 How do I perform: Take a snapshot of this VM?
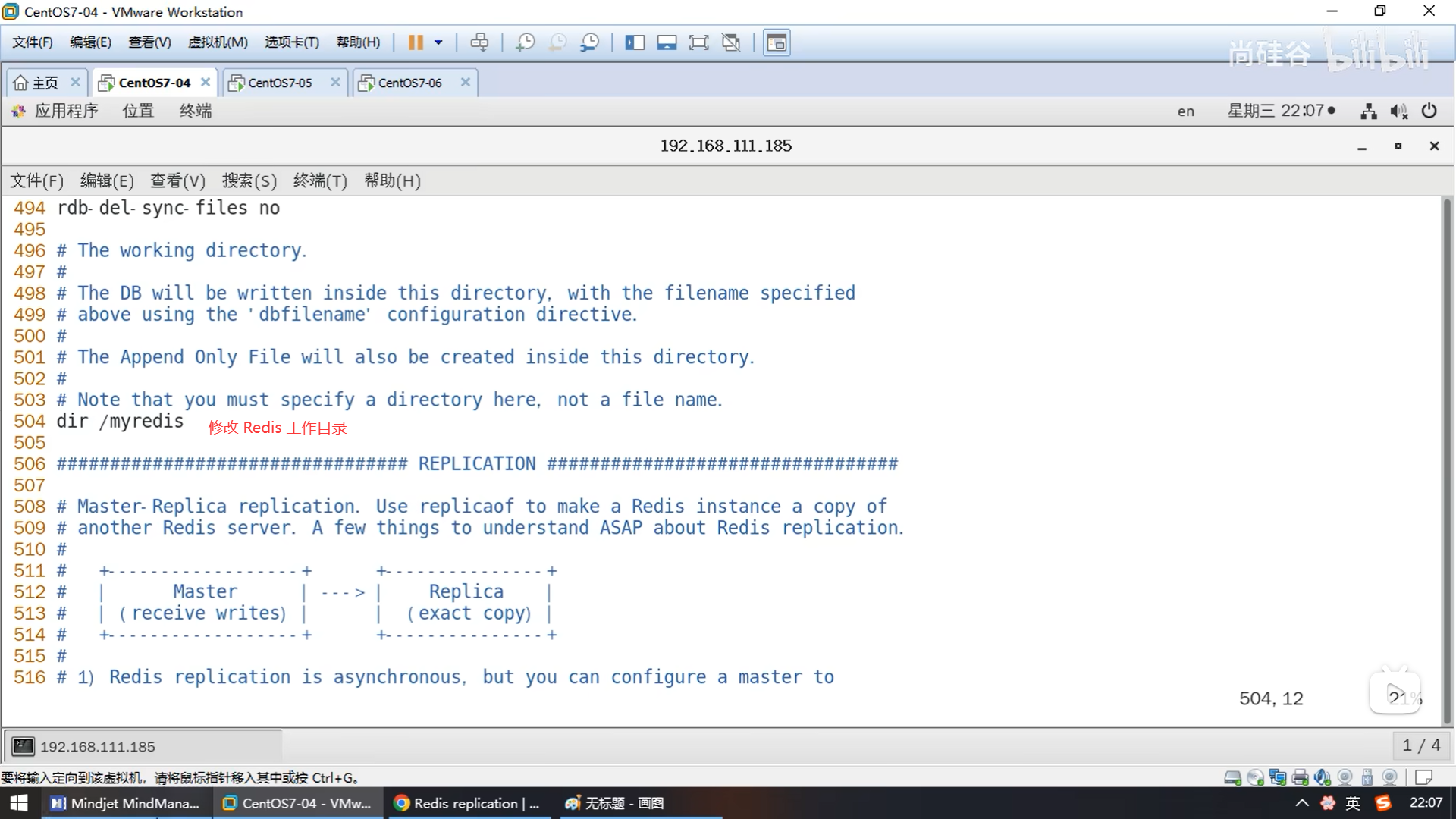(525, 42)
